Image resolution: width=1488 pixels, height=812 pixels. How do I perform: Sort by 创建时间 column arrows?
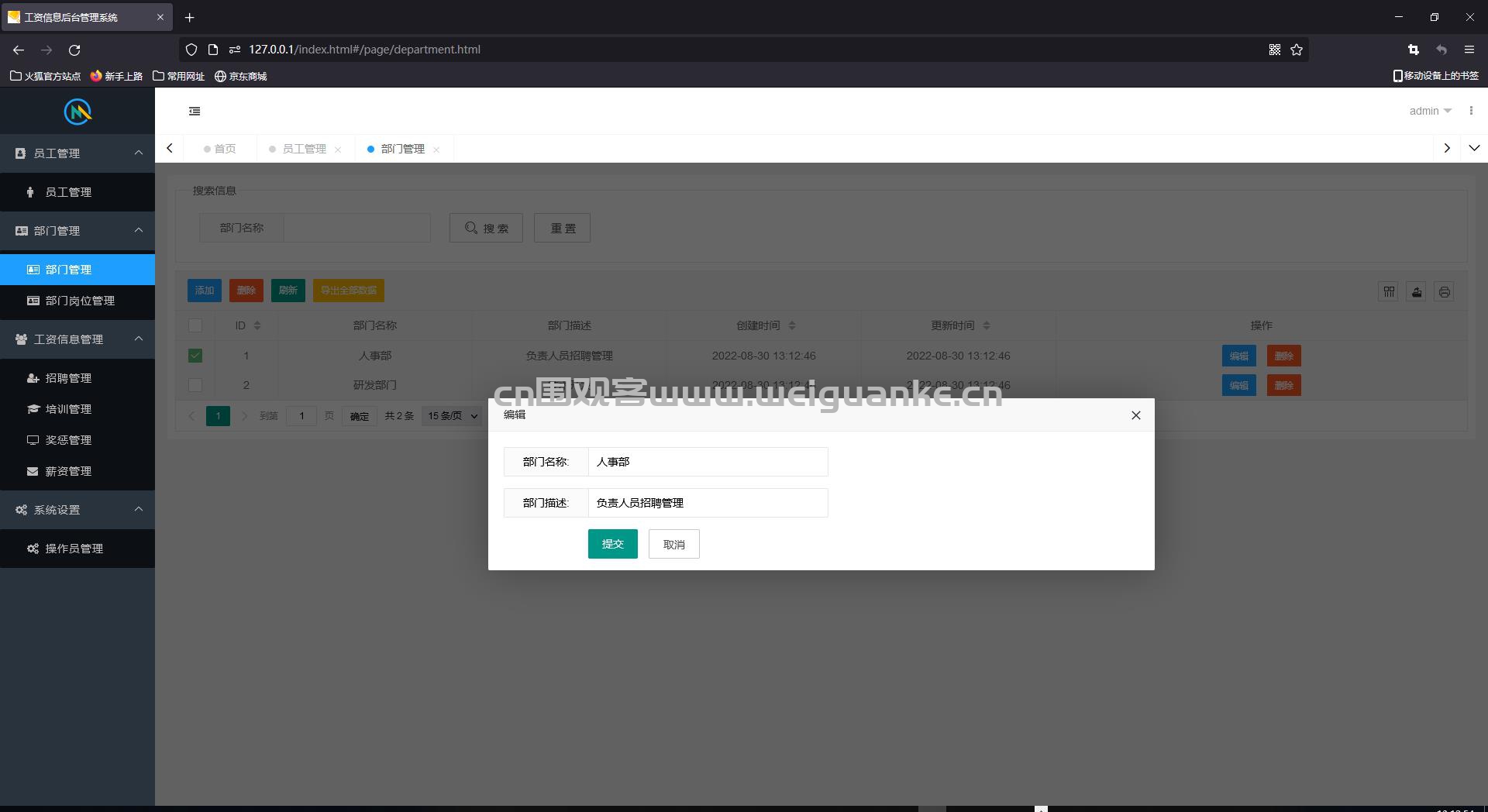(x=791, y=325)
